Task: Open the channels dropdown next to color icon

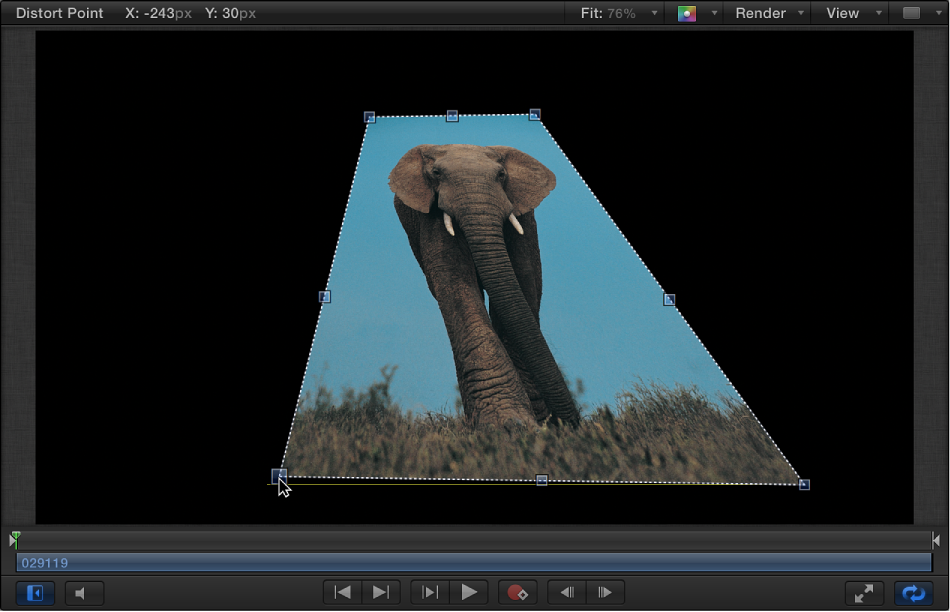Action: [712, 13]
